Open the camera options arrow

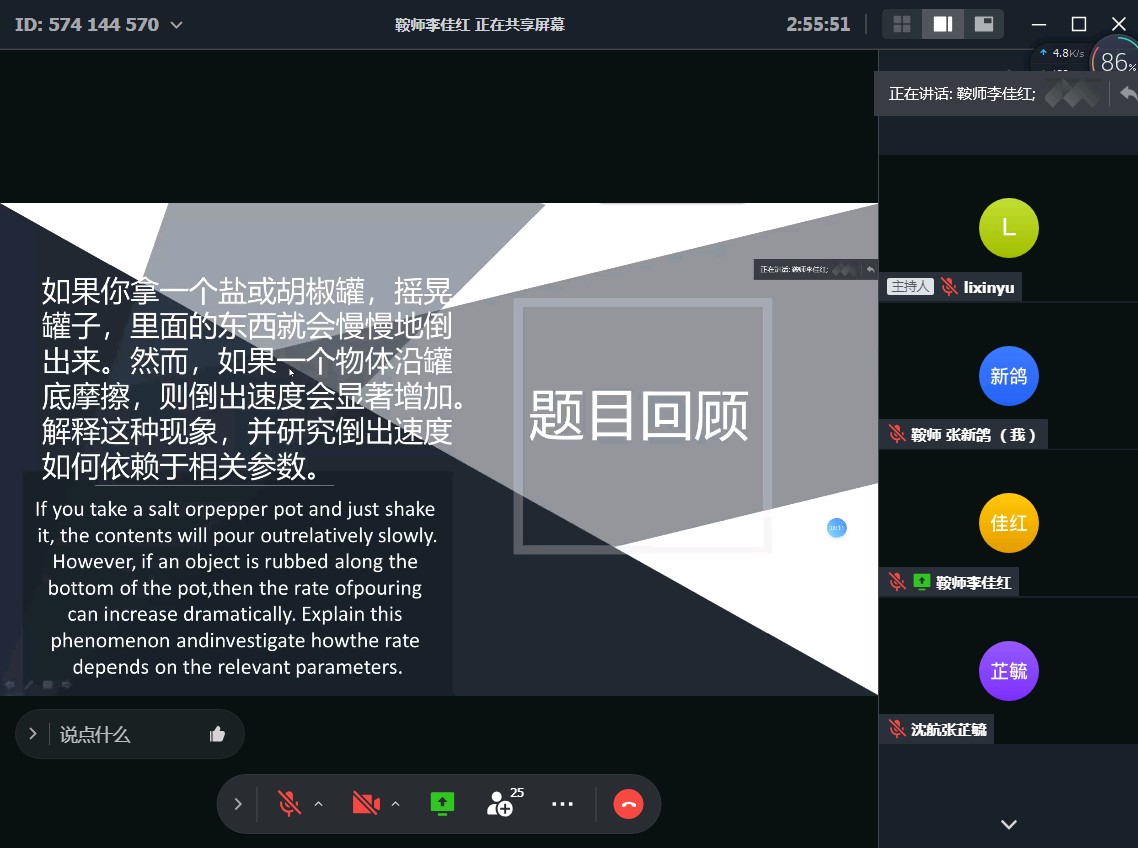coord(395,803)
